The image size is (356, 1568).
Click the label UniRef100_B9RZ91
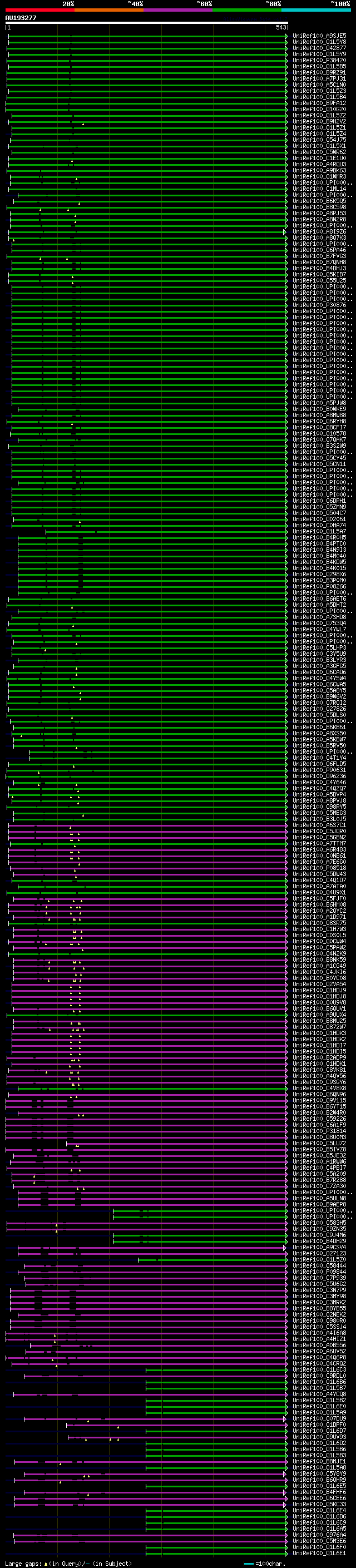319,72
